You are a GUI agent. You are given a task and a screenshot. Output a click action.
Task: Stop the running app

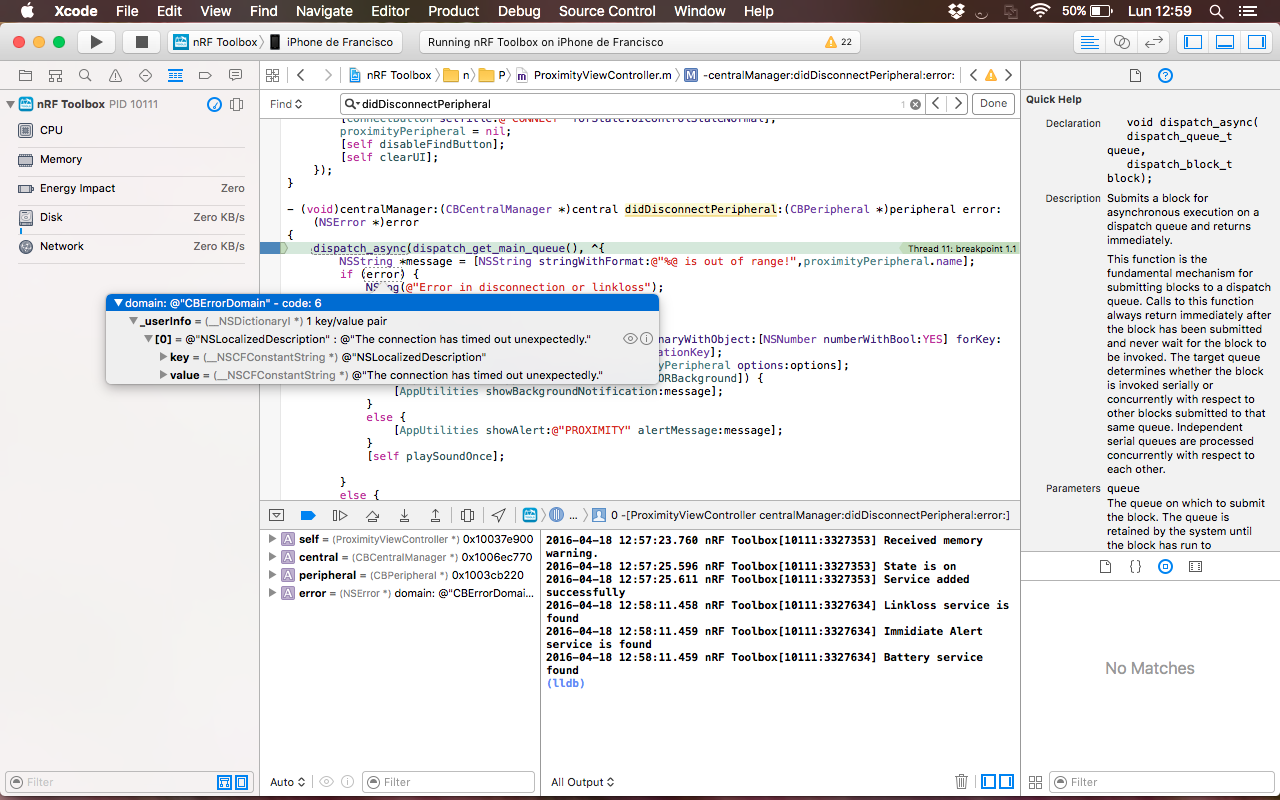click(x=142, y=42)
